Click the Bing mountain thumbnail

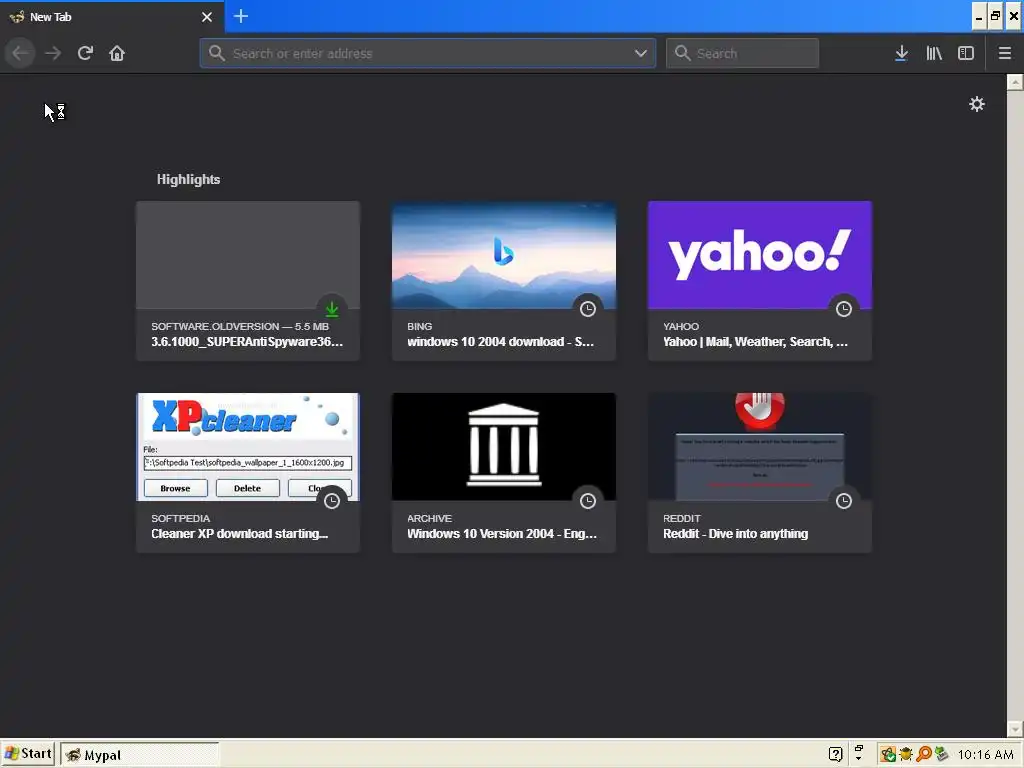point(504,255)
